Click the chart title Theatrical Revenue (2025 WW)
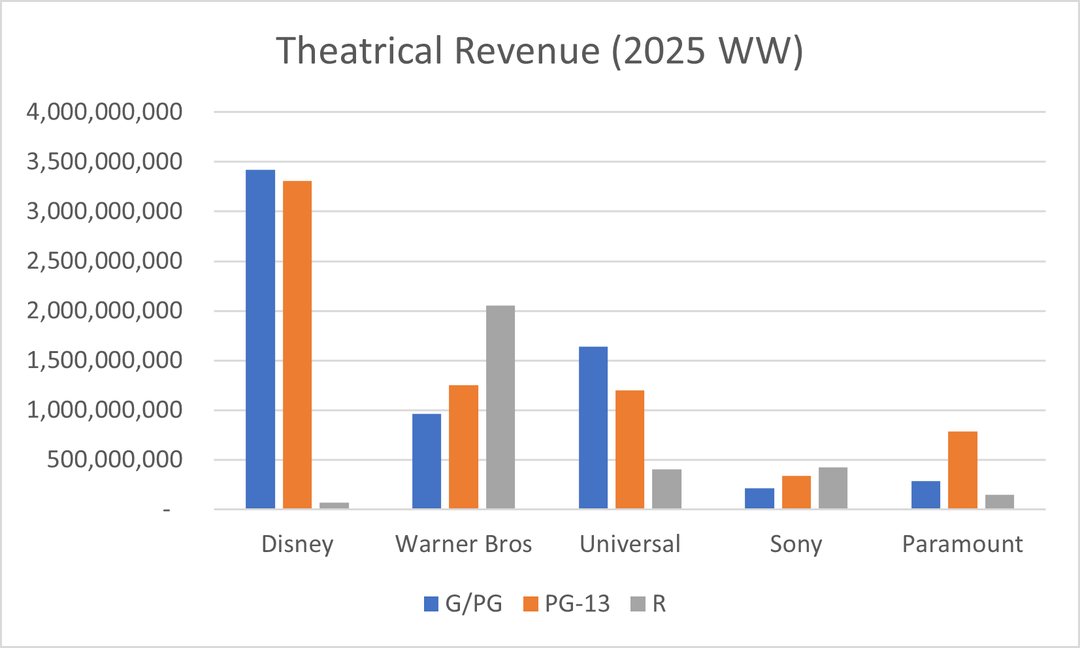Image resolution: width=1080 pixels, height=648 pixels. tap(539, 52)
